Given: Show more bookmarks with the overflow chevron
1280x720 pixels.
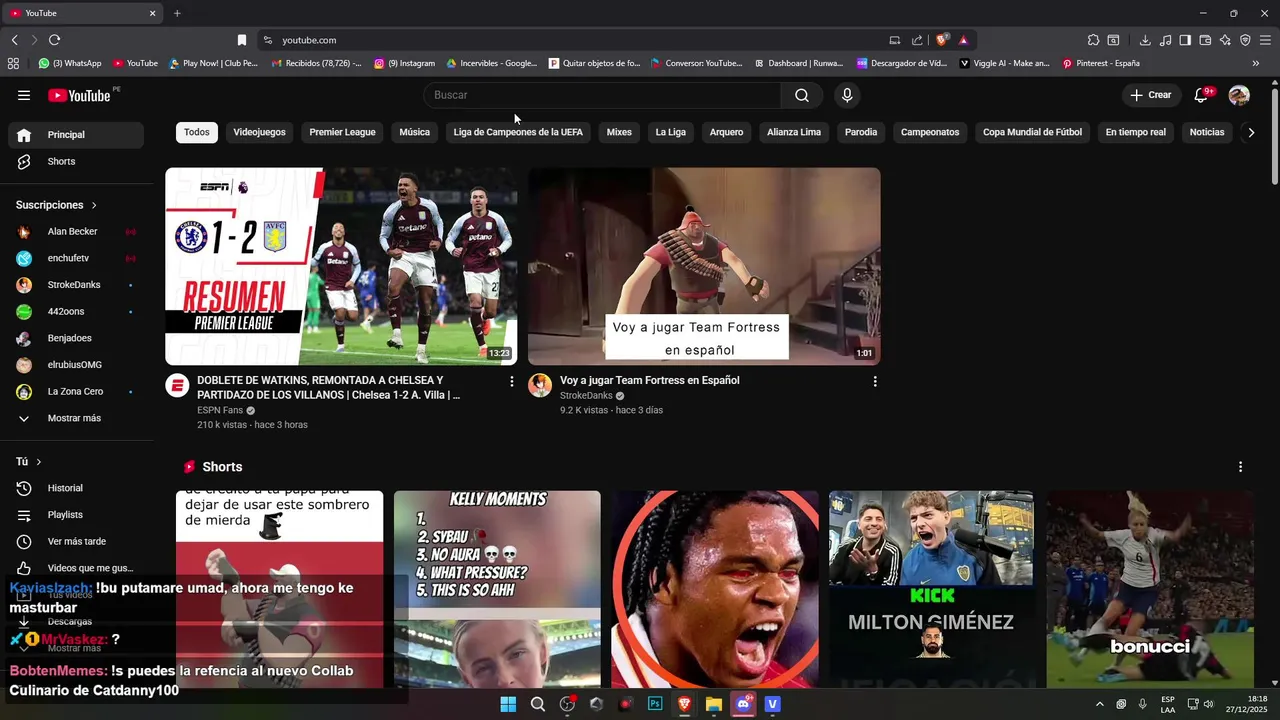Looking at the screenshot, I should point(1256,63).
